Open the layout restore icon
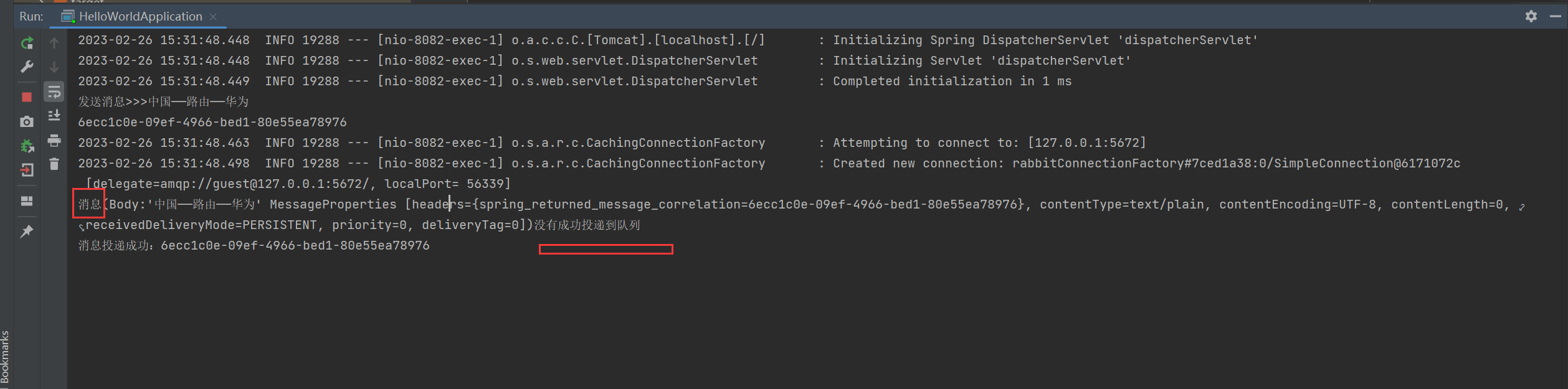 tap(27, 201)
